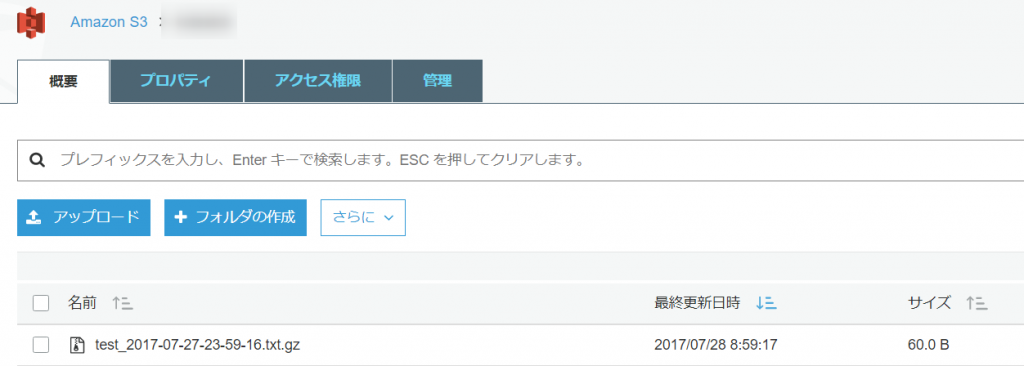
Task: Sort by サイズ using its sort icon
Action: 977,303
